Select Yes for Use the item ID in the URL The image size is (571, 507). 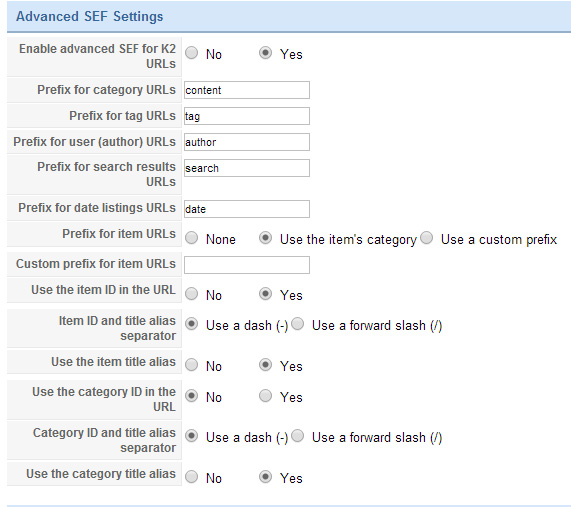[265, 294]
